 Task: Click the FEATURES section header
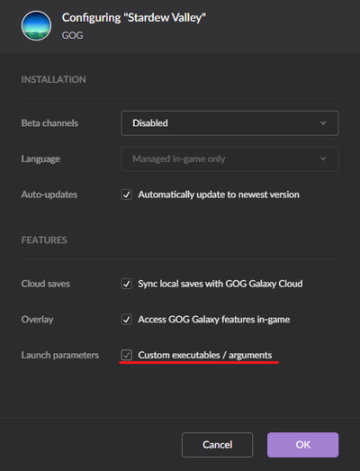click(x=44, y=240)
